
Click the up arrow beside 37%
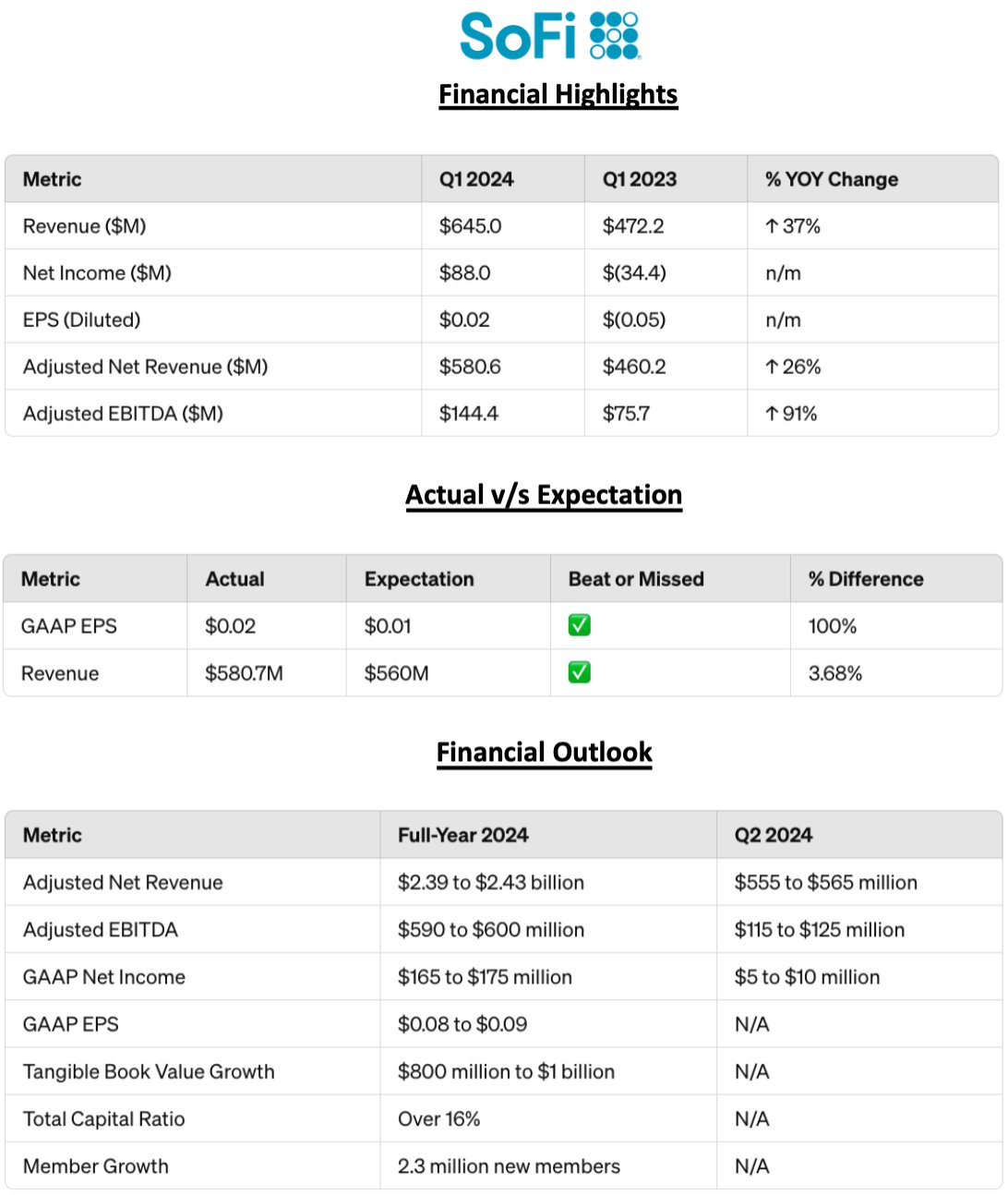772,226
